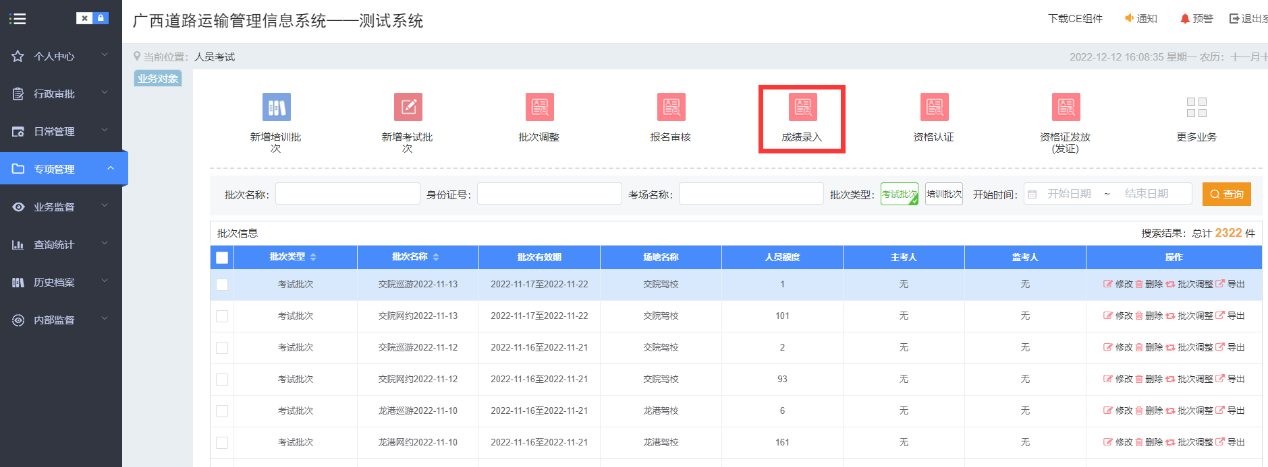Check the row for 交院巡游2022-11-13
The width and height of the screenshot is (1268, 467).
tap(222, 285)
